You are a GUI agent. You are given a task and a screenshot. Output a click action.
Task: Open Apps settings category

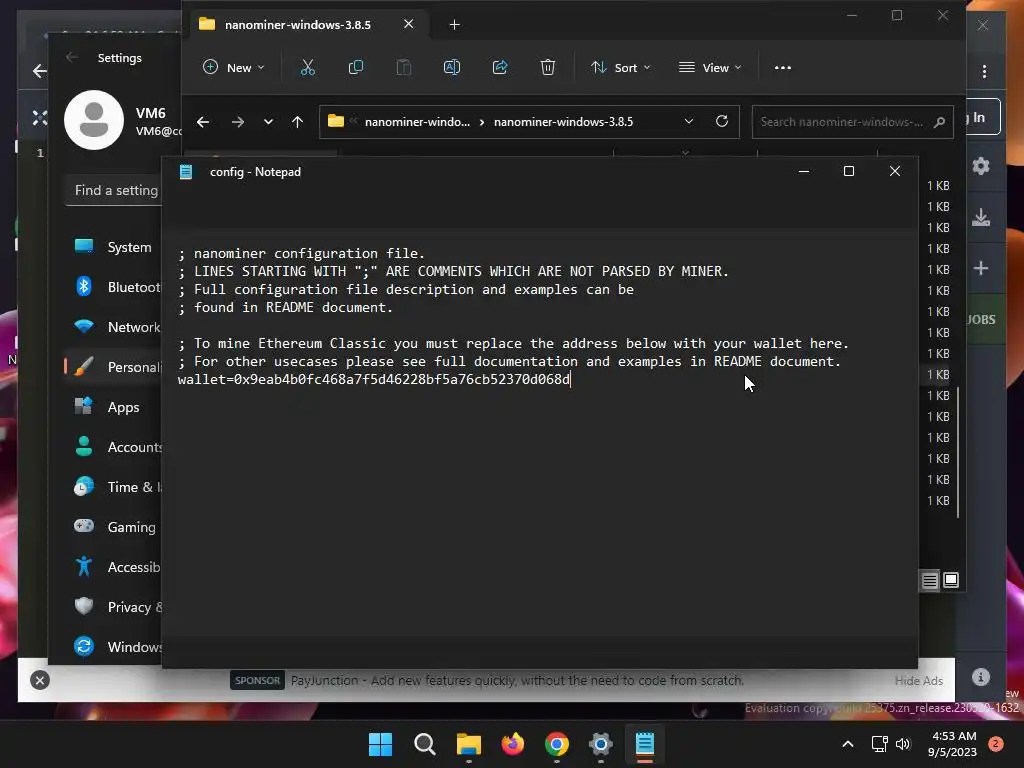tap(113, 407)
